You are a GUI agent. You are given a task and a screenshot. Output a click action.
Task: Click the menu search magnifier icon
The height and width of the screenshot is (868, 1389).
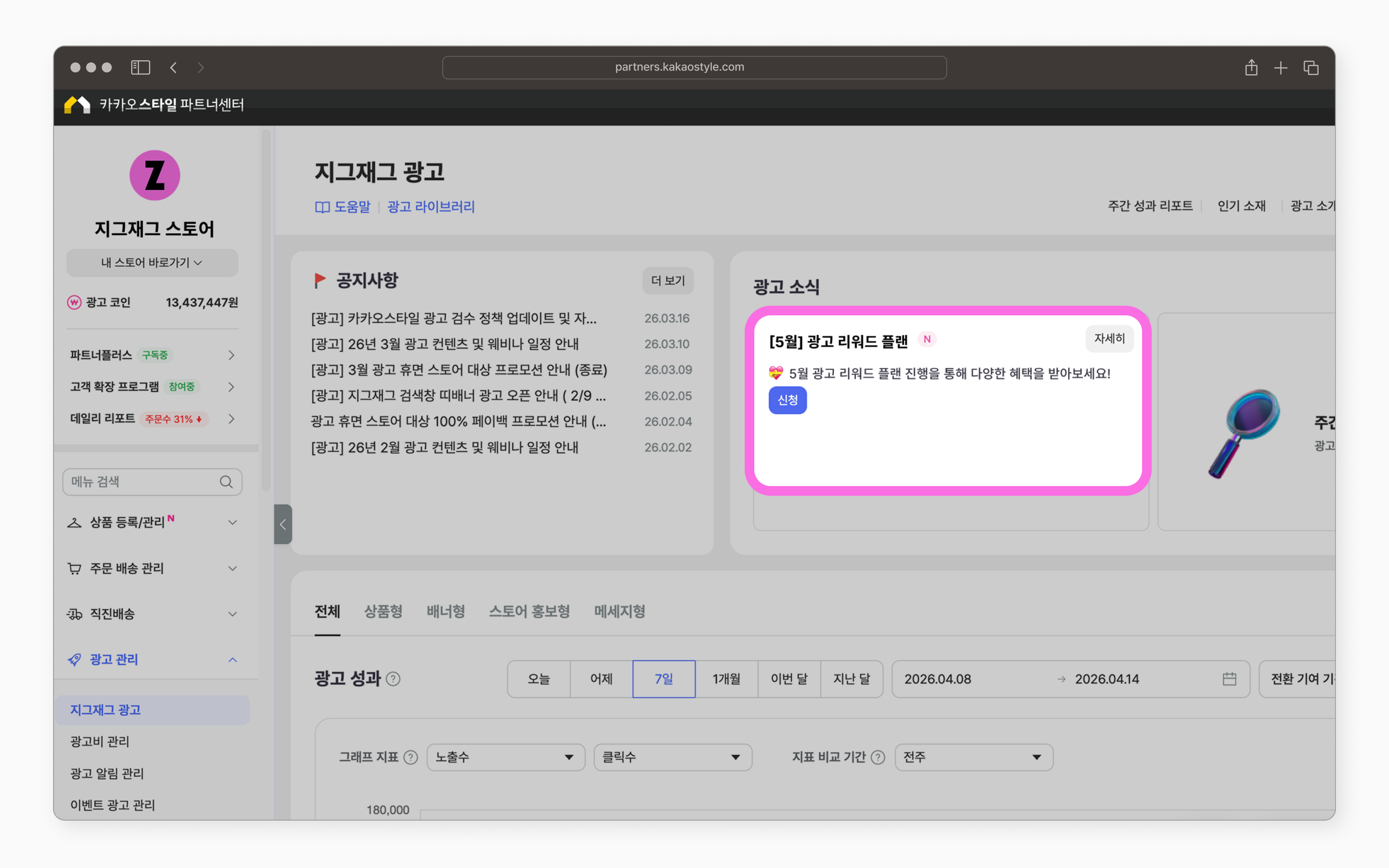tap(226, 482)
